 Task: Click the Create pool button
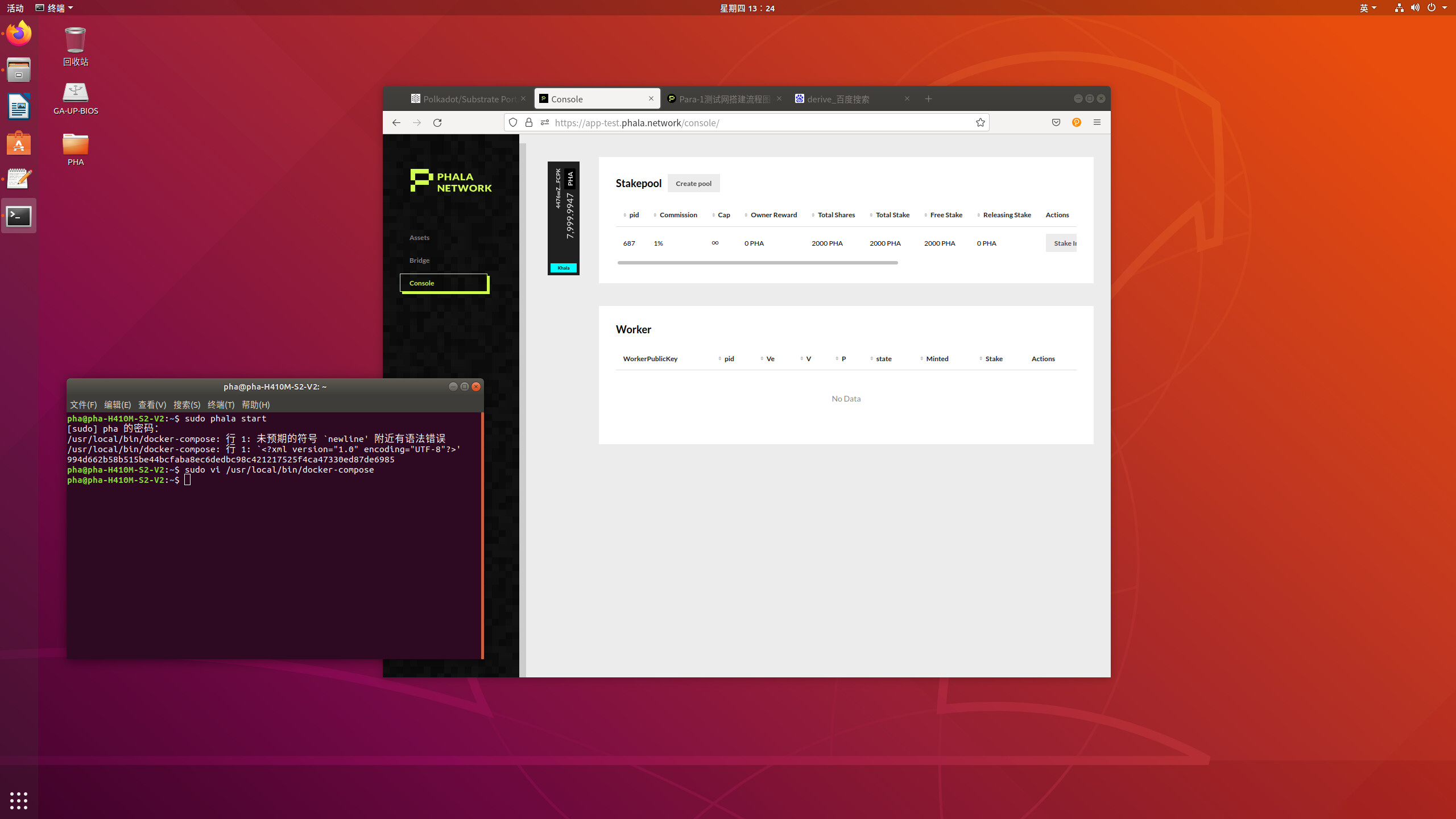pyautogui.click(x=693, y=183)
